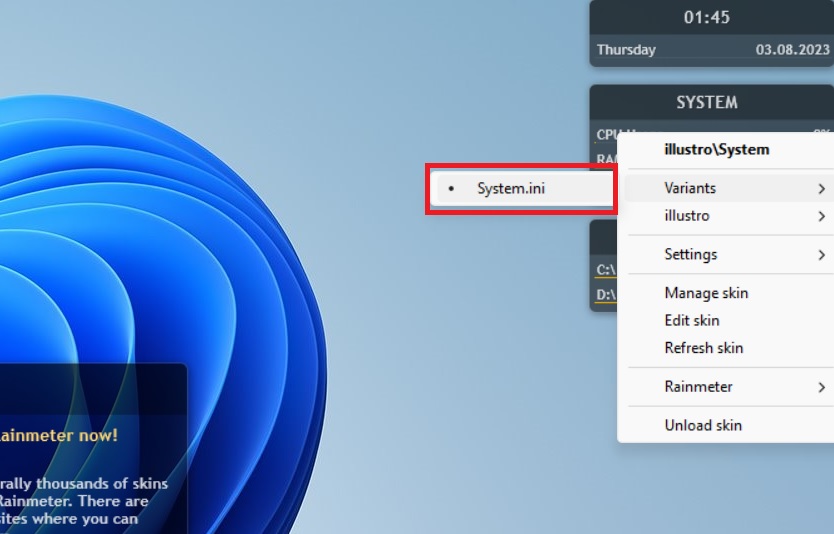Image resolution: width=834 pixels, height=534 pixels.
Task: Click the 'Rainmeter now!' welcome heading
Action: (x=59, y=436)
